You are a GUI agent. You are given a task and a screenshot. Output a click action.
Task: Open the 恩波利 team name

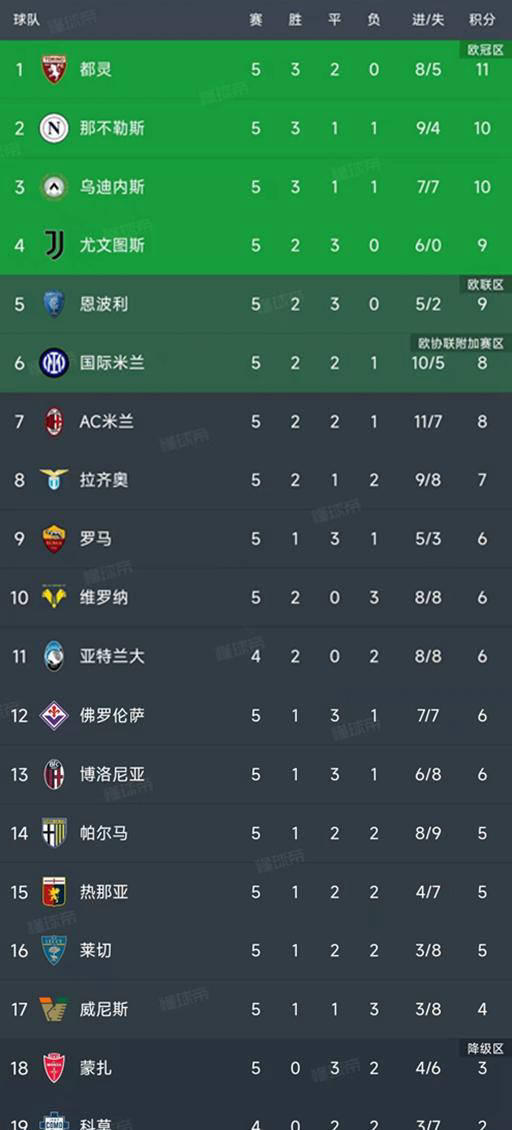(104, 304)
